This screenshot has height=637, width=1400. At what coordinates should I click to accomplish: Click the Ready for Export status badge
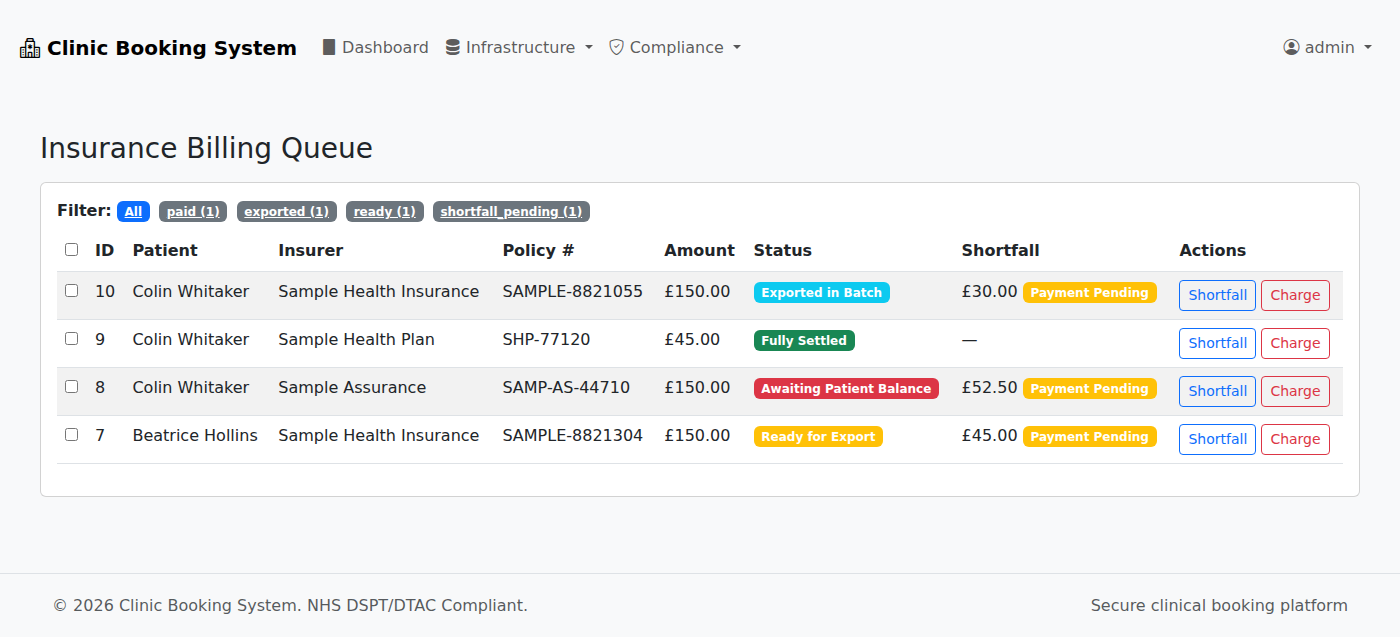(818, 437)
